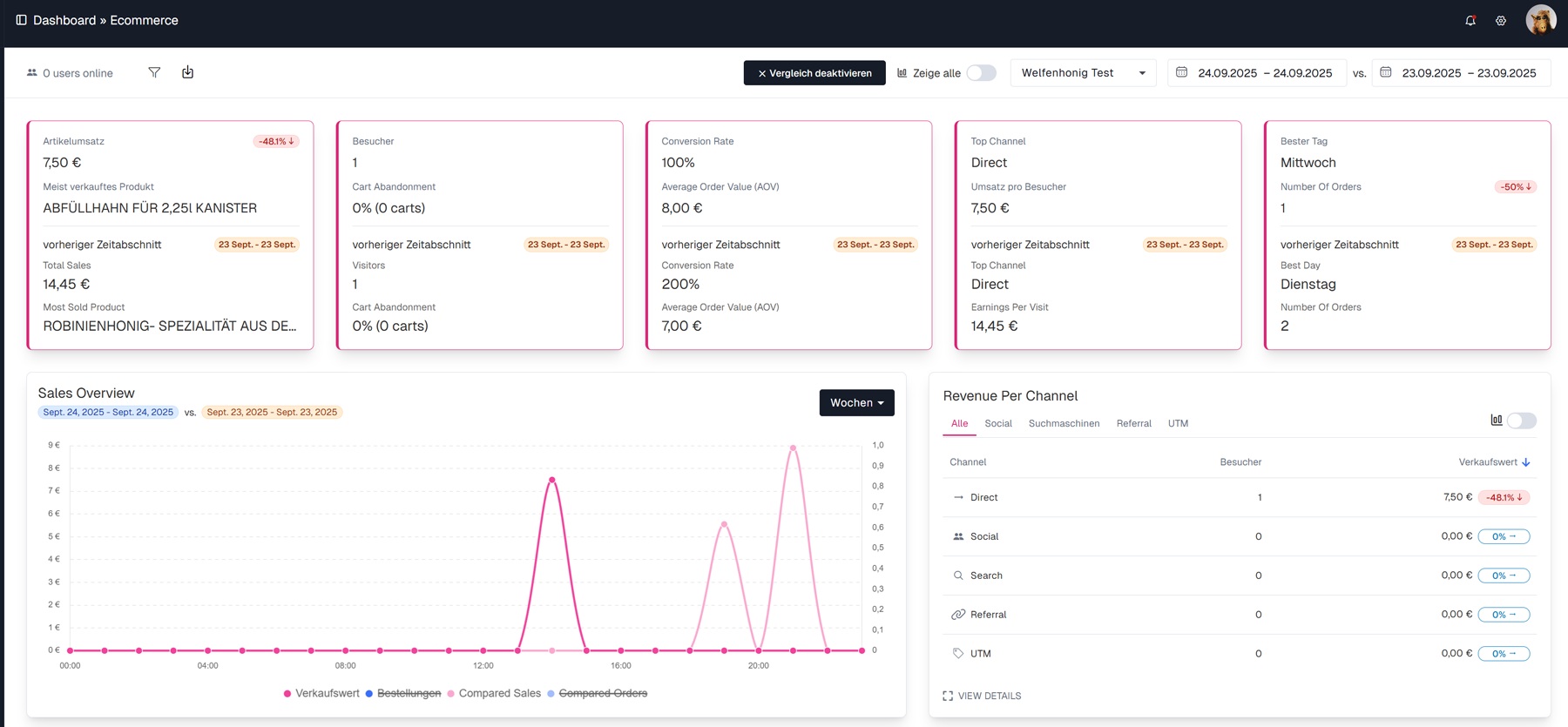The image size is (1568, 727).
Task: Click the Verkaufswert legend color dot
Action: pos(287,694)
